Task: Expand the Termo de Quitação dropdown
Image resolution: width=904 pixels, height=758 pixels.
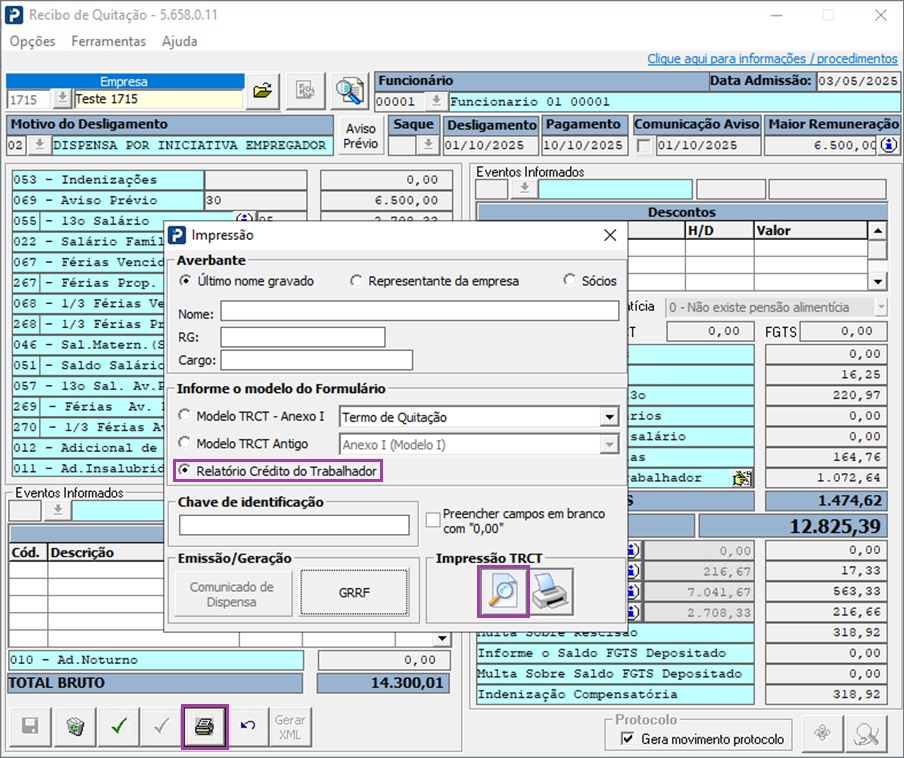Action: tap(609, 417)
